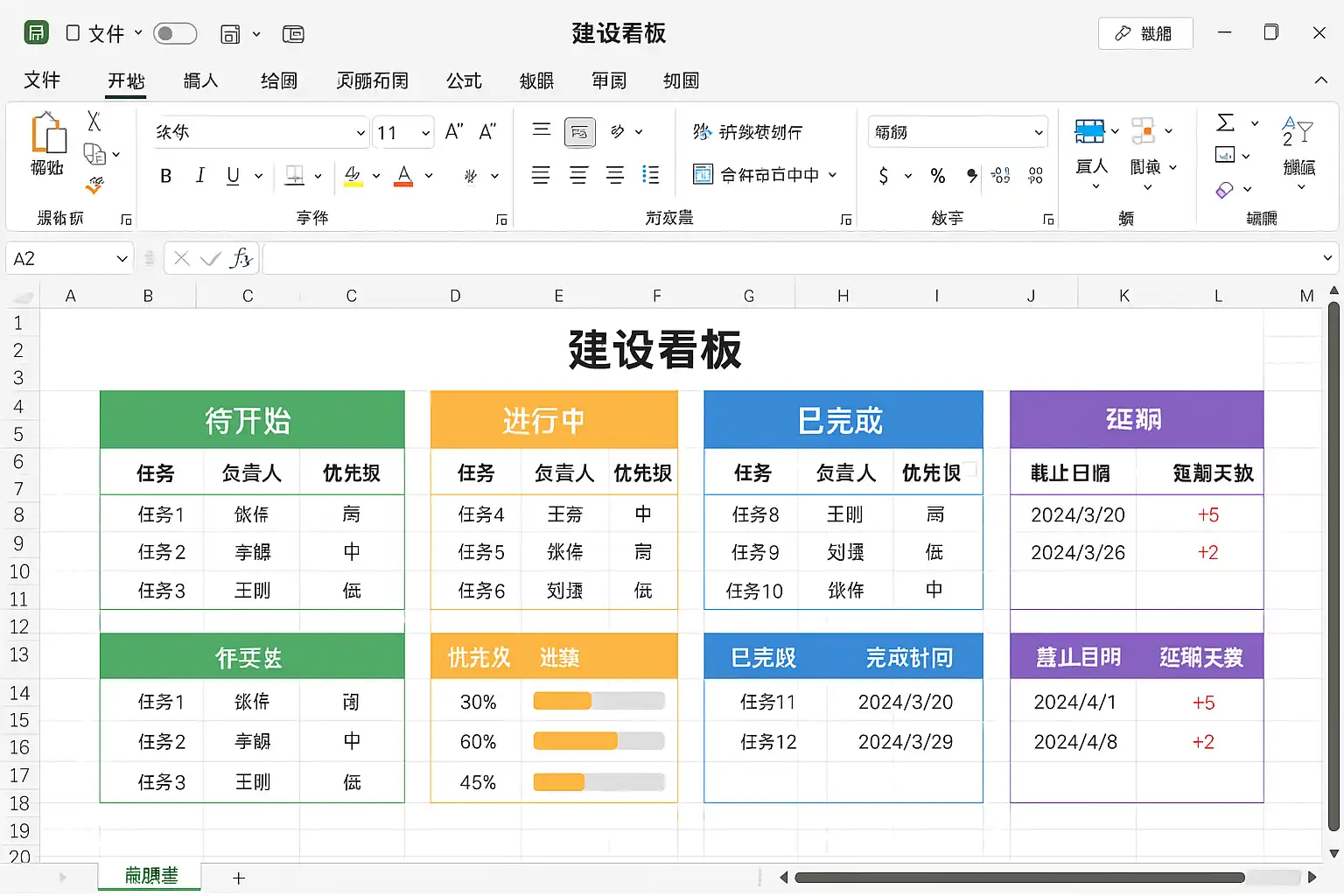Click the Format Painter brush icon
Image resolution: width=1344 pixels, height=896 pixels.
coord(94,185)
